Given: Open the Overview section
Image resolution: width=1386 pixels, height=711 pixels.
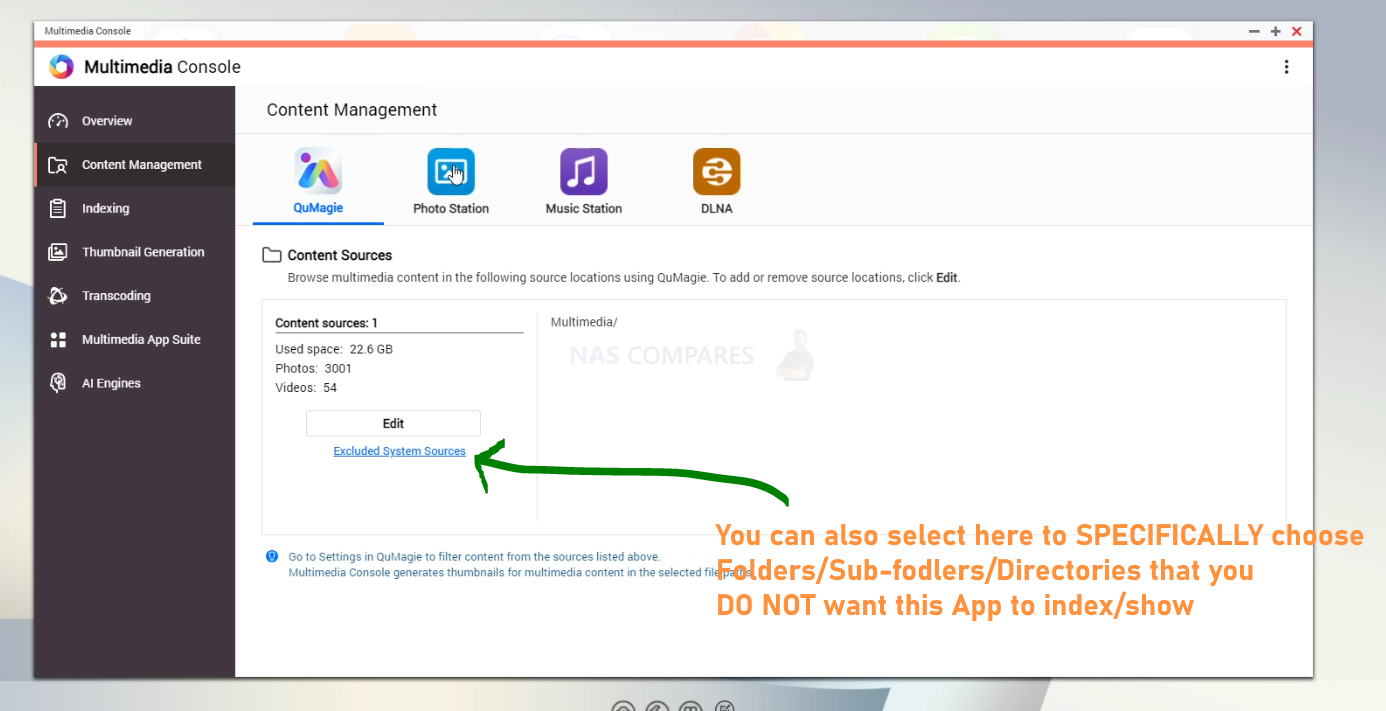Looking at the screenshot, I should (107, 121).
